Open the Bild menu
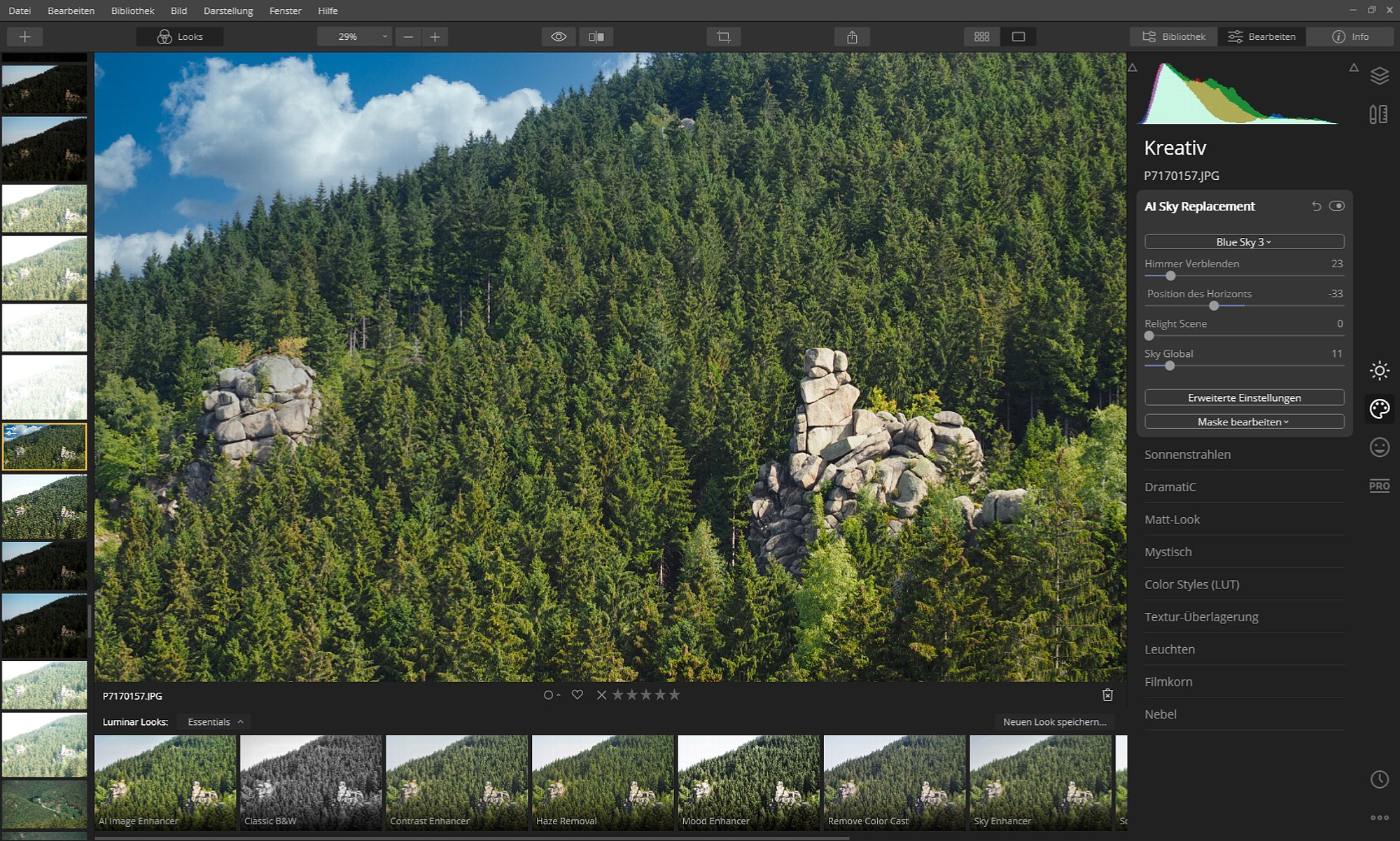Viewport: 1400px width, 841px height. [178, 10]
